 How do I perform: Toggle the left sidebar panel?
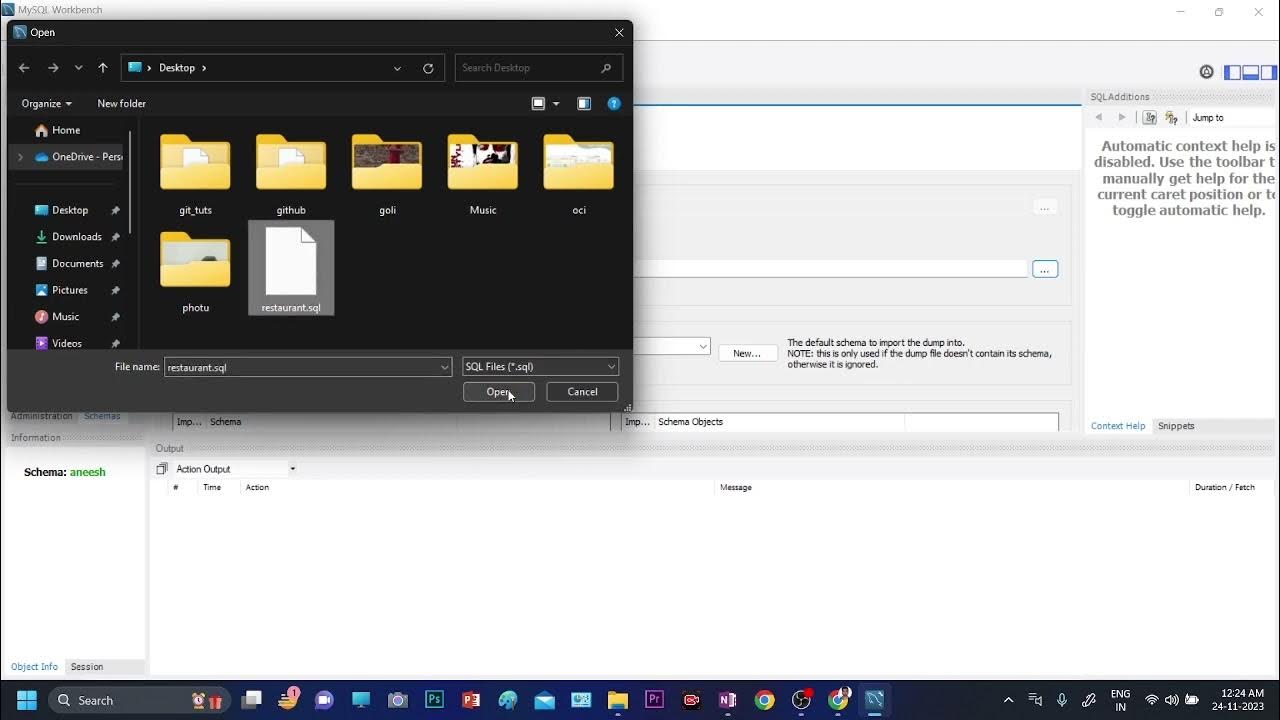[x=1233, y=72]
